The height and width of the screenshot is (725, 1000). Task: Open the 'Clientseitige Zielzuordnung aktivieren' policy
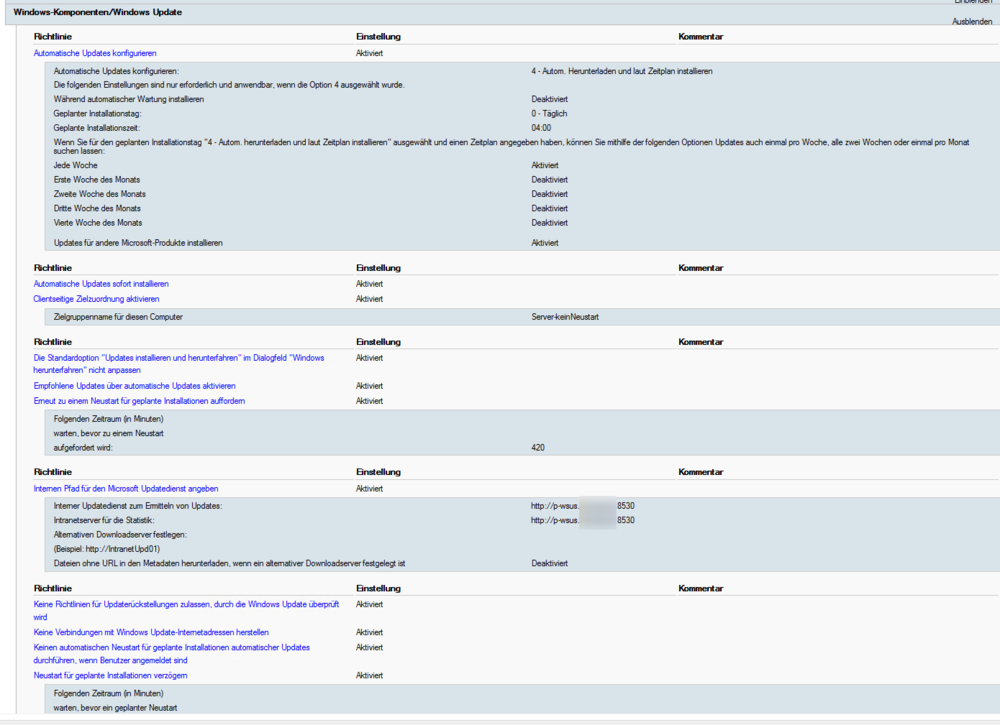(96, 299)
